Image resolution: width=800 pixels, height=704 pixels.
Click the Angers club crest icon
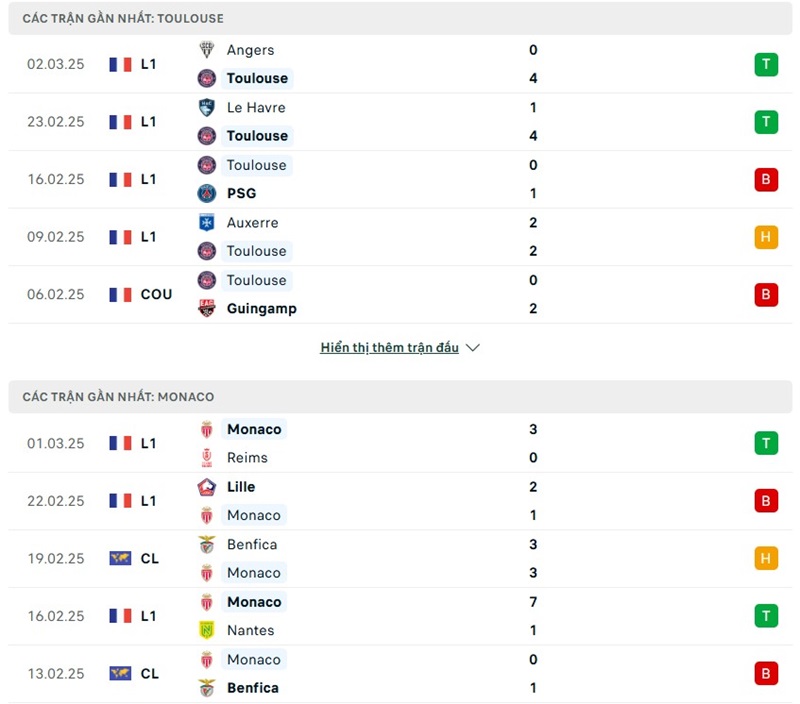(x=207, y=50)
